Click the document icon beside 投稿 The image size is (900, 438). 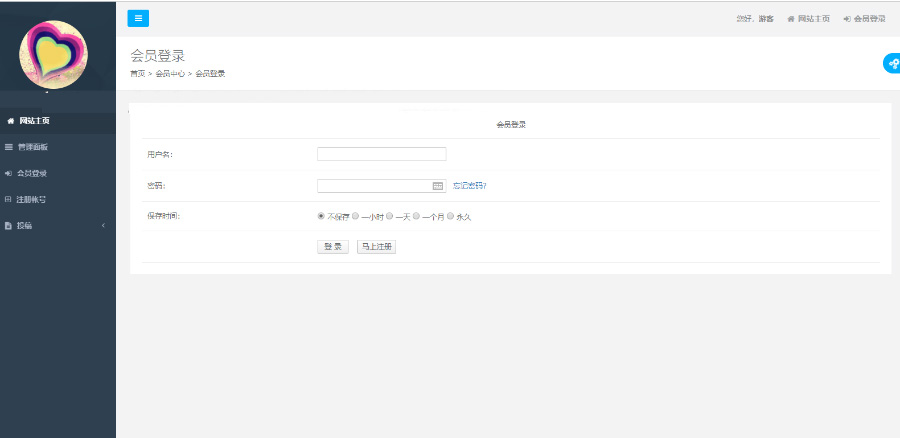tap(9, 226)
